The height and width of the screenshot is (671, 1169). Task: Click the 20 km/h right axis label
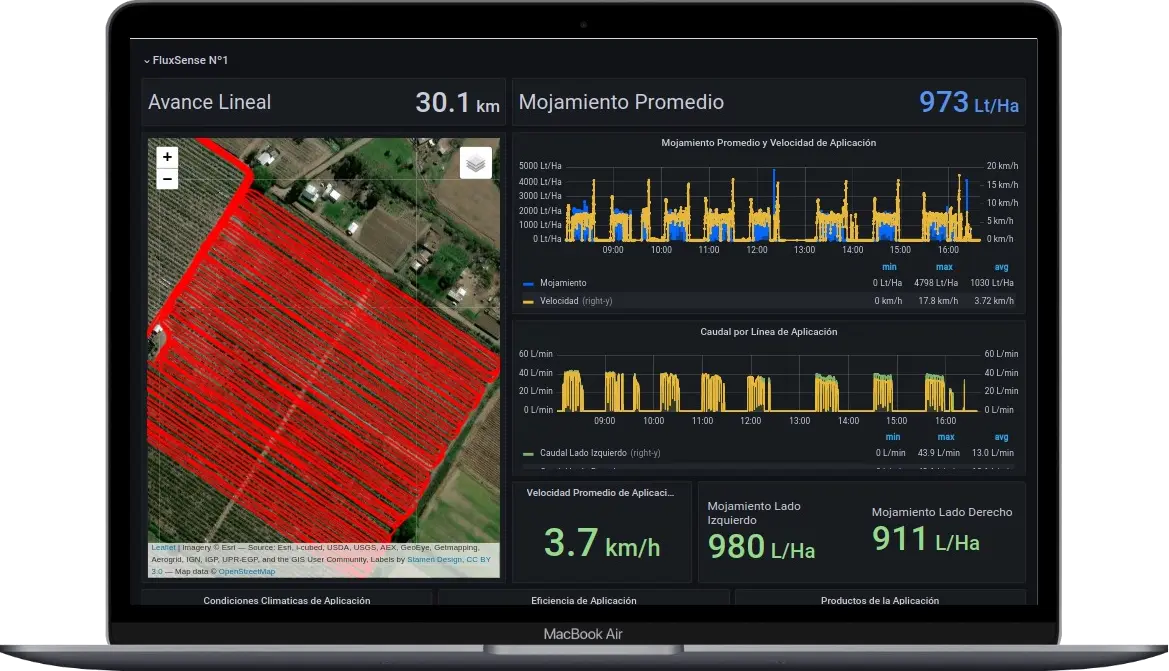click(1002, 166)
